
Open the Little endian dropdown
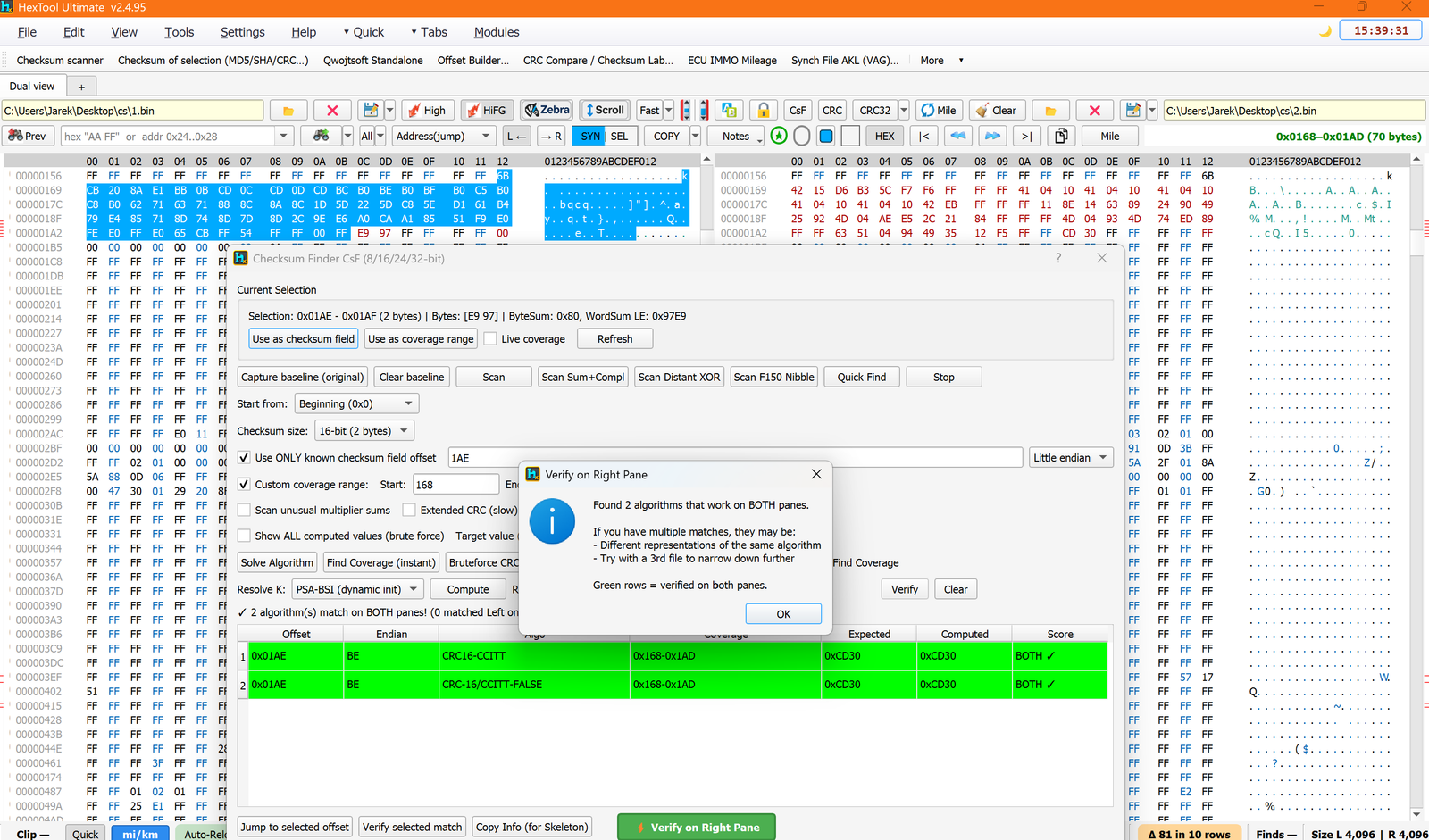[x=1070, y=458]
